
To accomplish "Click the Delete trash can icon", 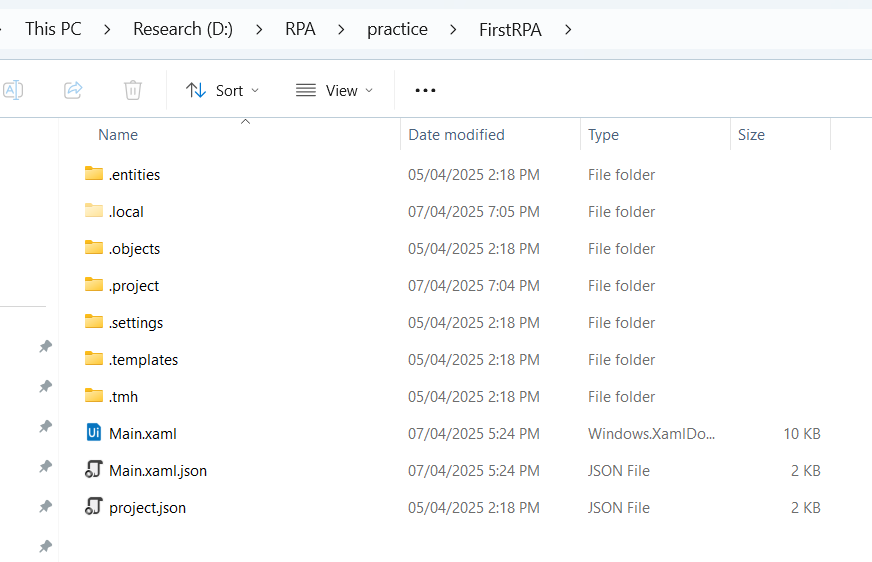I will 132,90.
